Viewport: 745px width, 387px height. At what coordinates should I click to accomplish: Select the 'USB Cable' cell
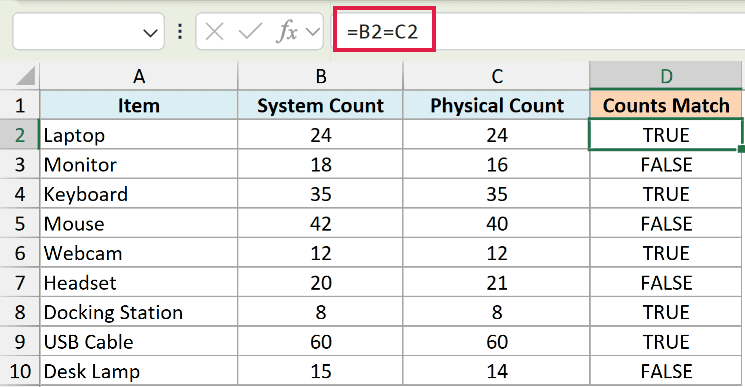[x=139, y=341]
